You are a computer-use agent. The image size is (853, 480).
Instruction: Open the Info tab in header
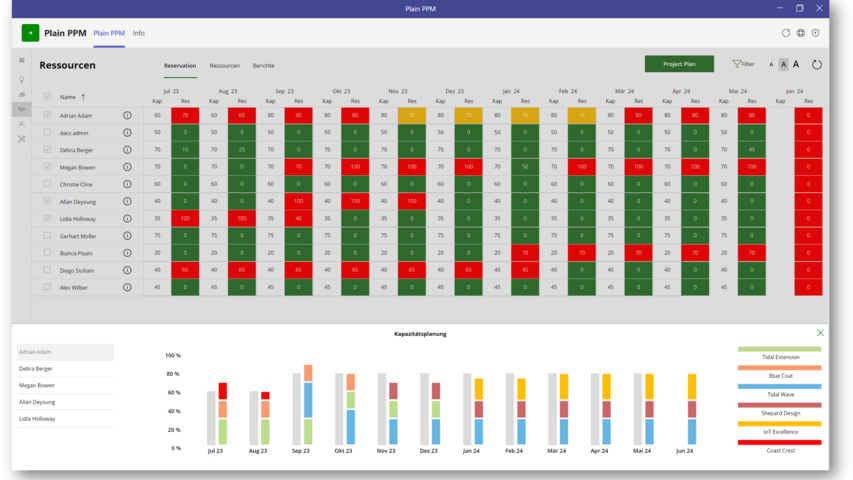point(139,33)
